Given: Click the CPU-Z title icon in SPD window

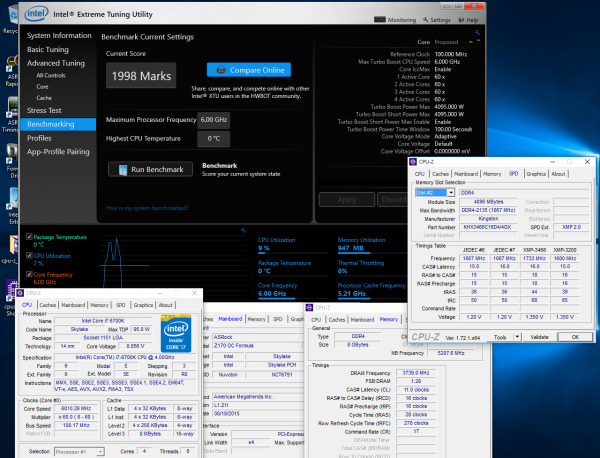Looking at the screenshot, I should (x=413, y=162).
